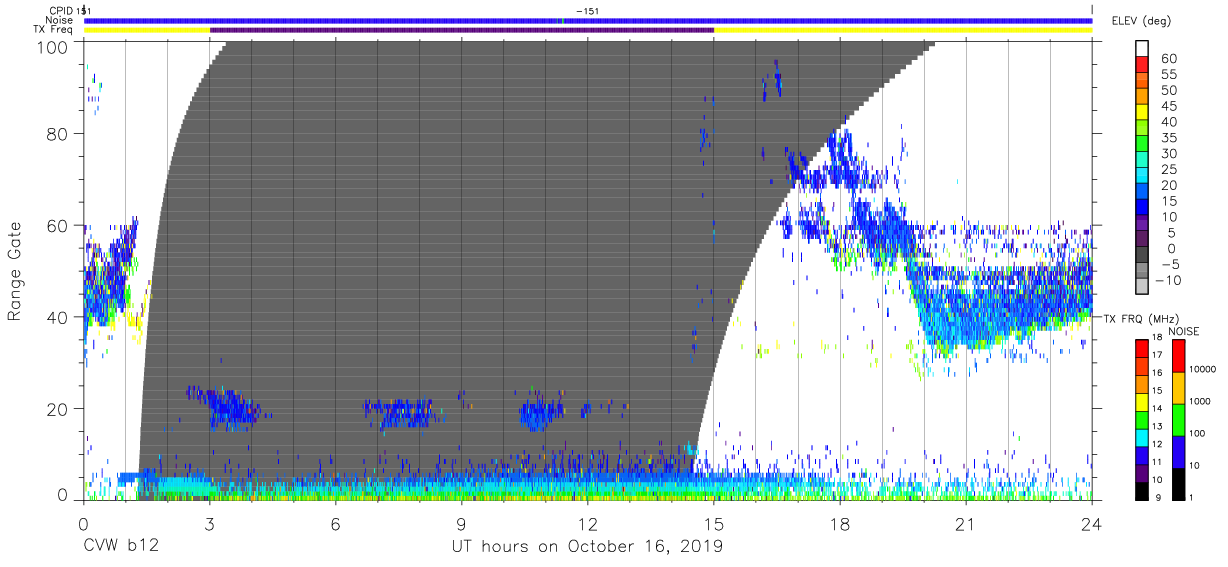Click the 'UT hours on October 16, 2019' label
This screenshot has width=1228, height=567.
pyautogui.click(x=588, y=547)
